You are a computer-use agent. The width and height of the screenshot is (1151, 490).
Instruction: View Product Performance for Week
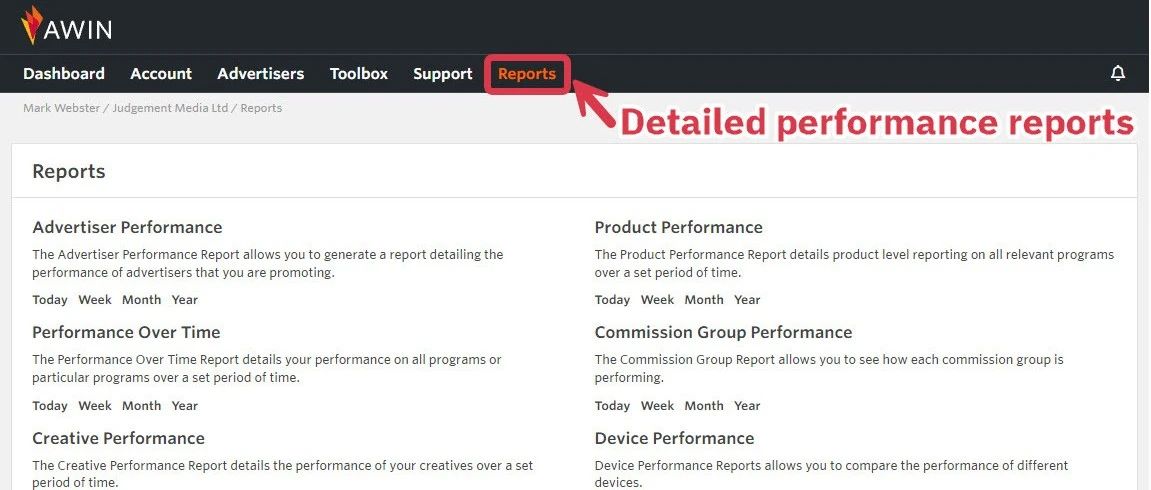click(657, 300)
